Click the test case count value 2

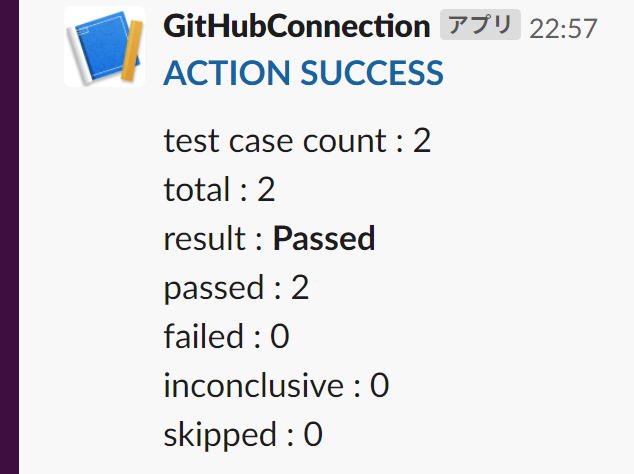coord(421,141)
